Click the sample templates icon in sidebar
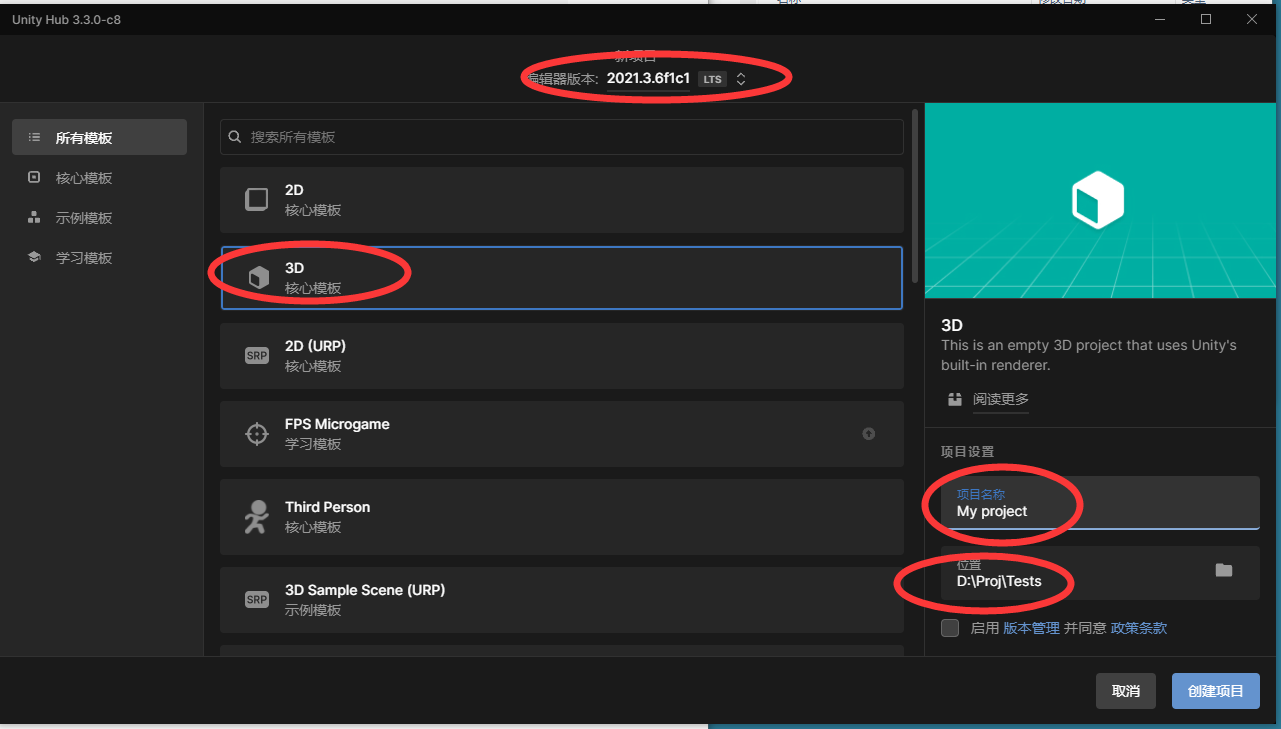This screenshot has height=729, width=1281. click(34, 217)
